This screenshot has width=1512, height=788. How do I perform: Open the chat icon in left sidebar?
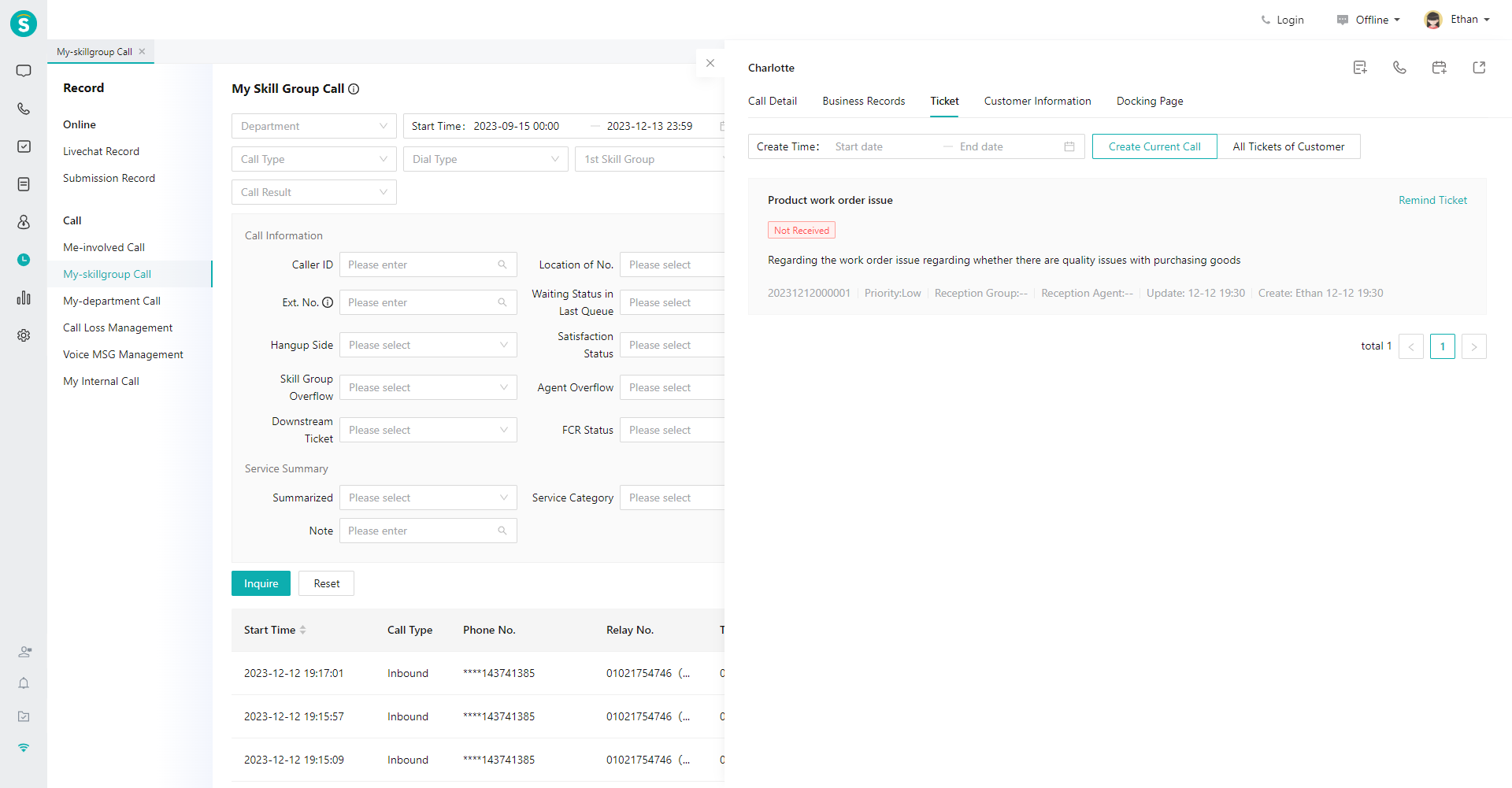coord(24,71)
